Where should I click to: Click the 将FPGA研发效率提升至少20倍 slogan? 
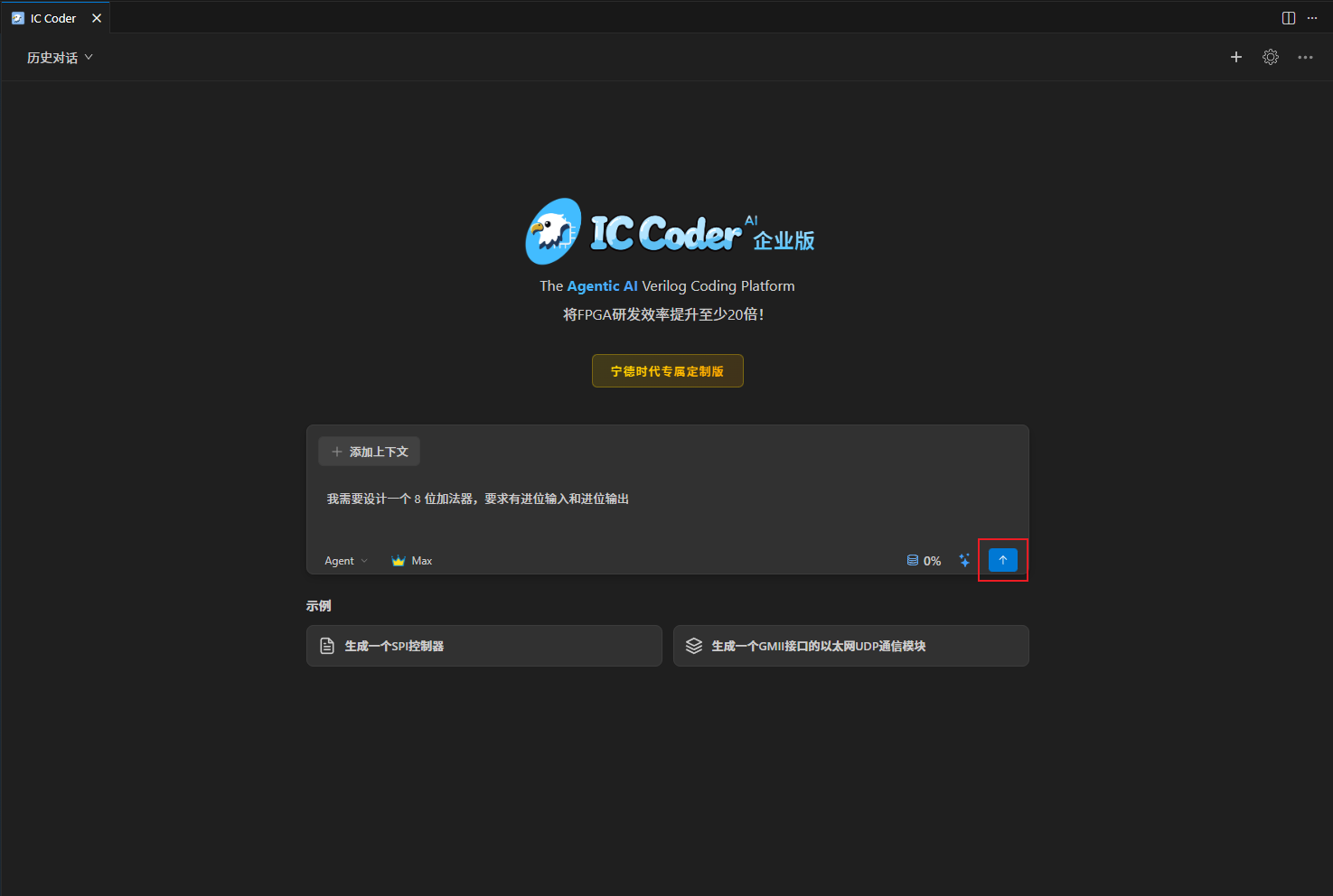click(x=664, y=314)
